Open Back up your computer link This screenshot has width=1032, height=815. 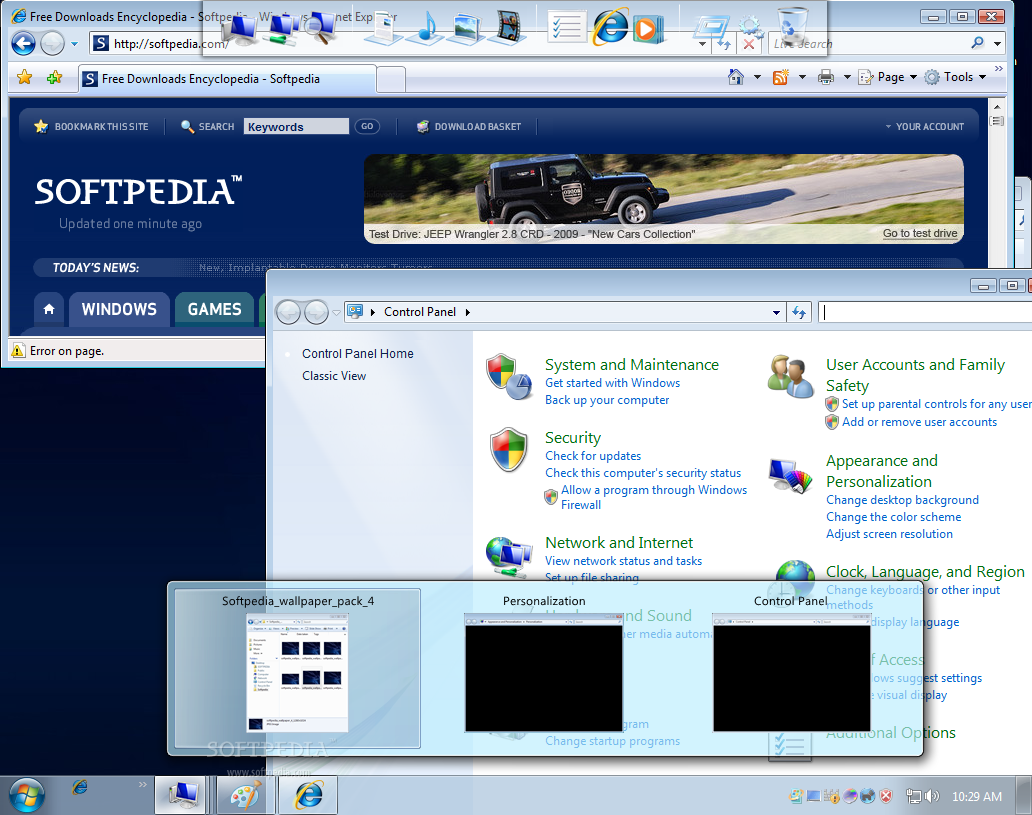(x=607, y=400)
